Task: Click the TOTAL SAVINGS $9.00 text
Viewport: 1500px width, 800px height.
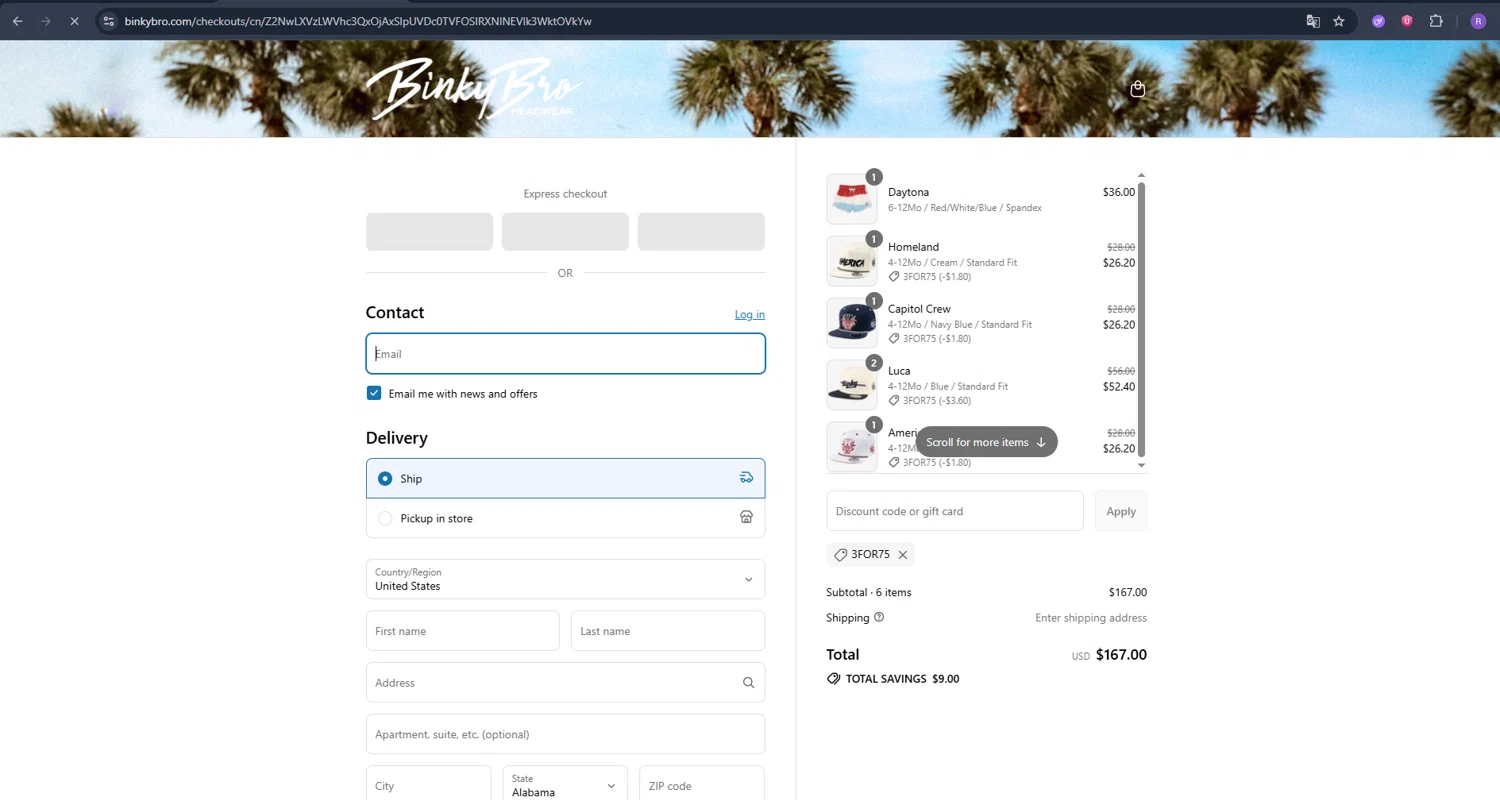Action: (902, 679)
